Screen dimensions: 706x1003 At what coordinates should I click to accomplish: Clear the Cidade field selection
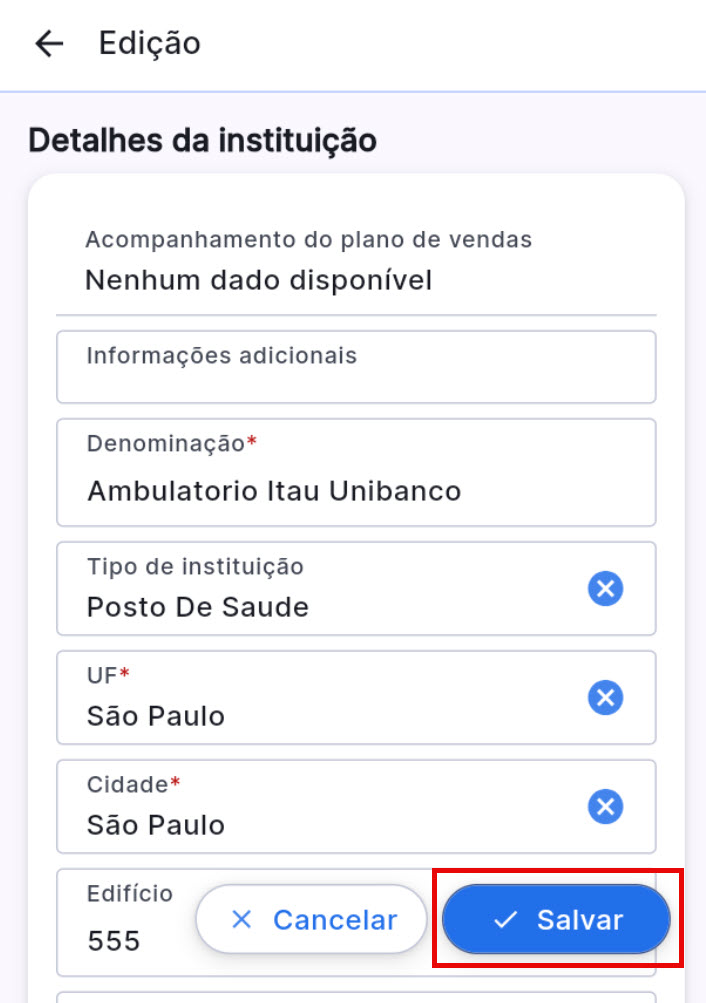point(605,807)
